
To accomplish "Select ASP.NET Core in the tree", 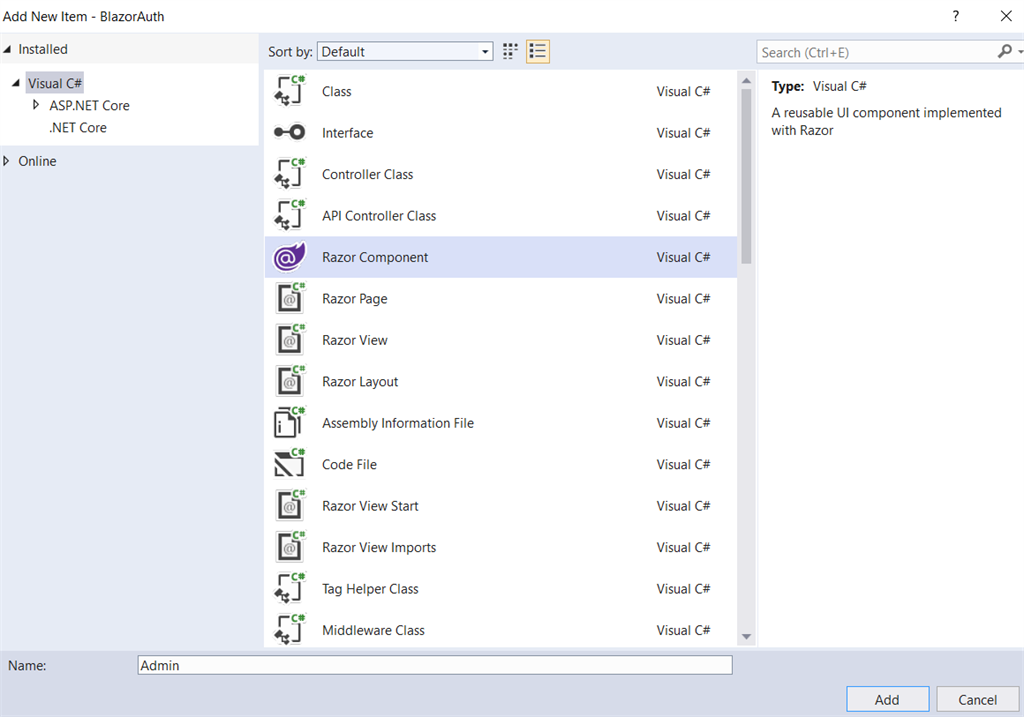I will point(88,105).
